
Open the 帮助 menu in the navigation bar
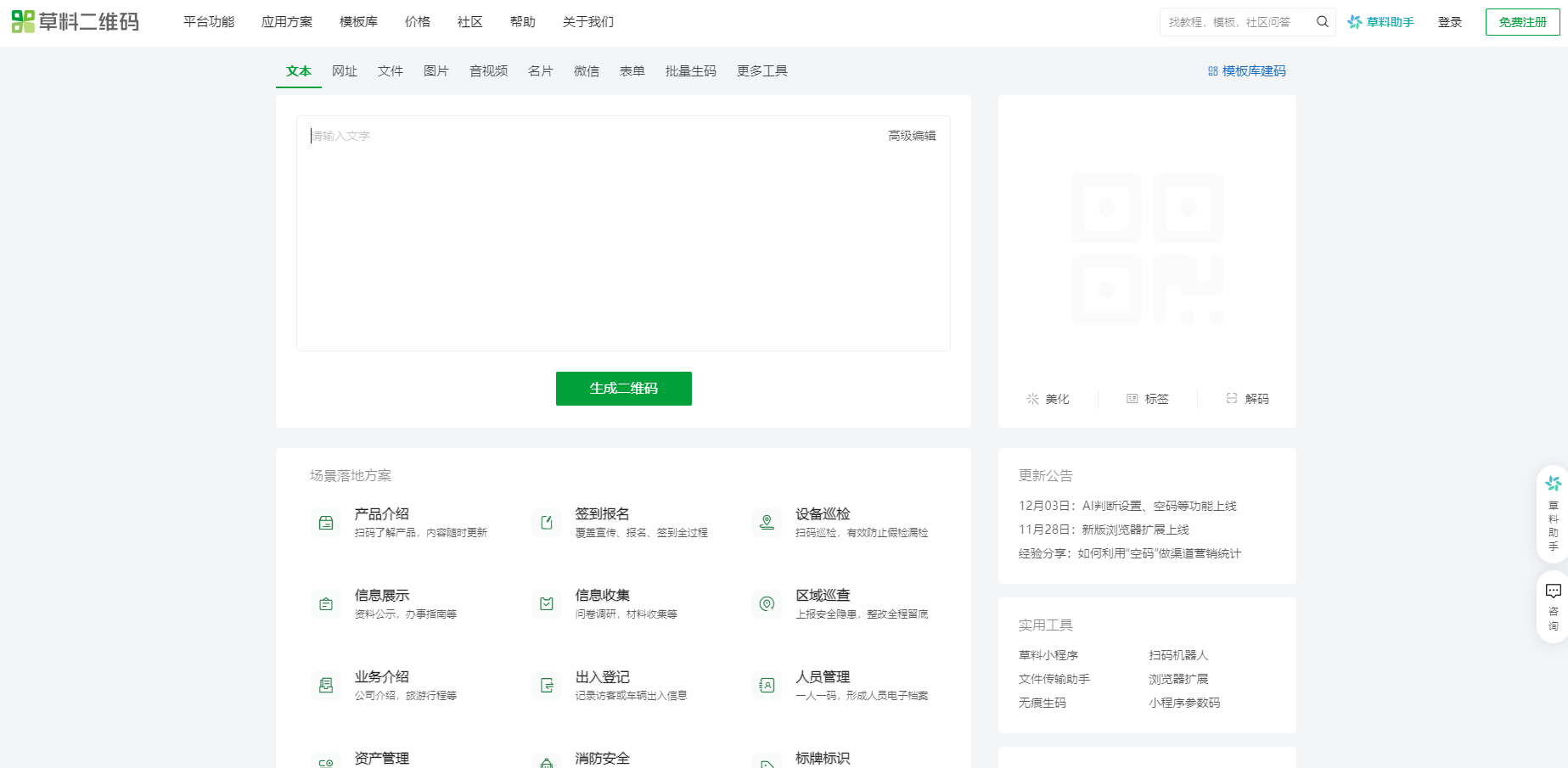522,22
